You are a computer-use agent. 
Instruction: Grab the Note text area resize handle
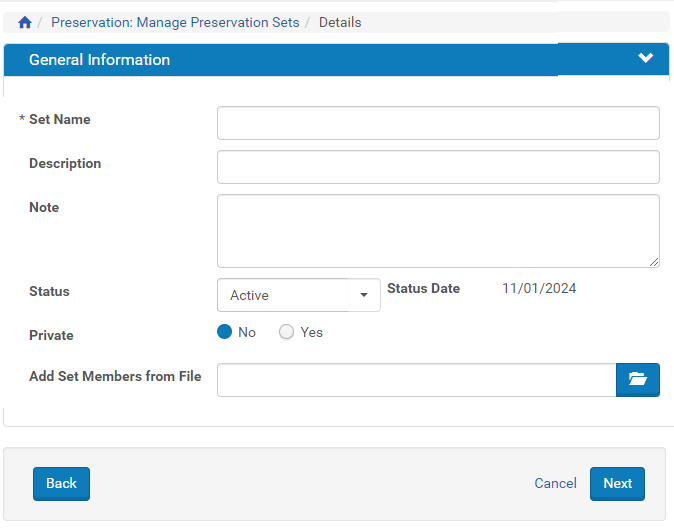[x=654, y=261]
